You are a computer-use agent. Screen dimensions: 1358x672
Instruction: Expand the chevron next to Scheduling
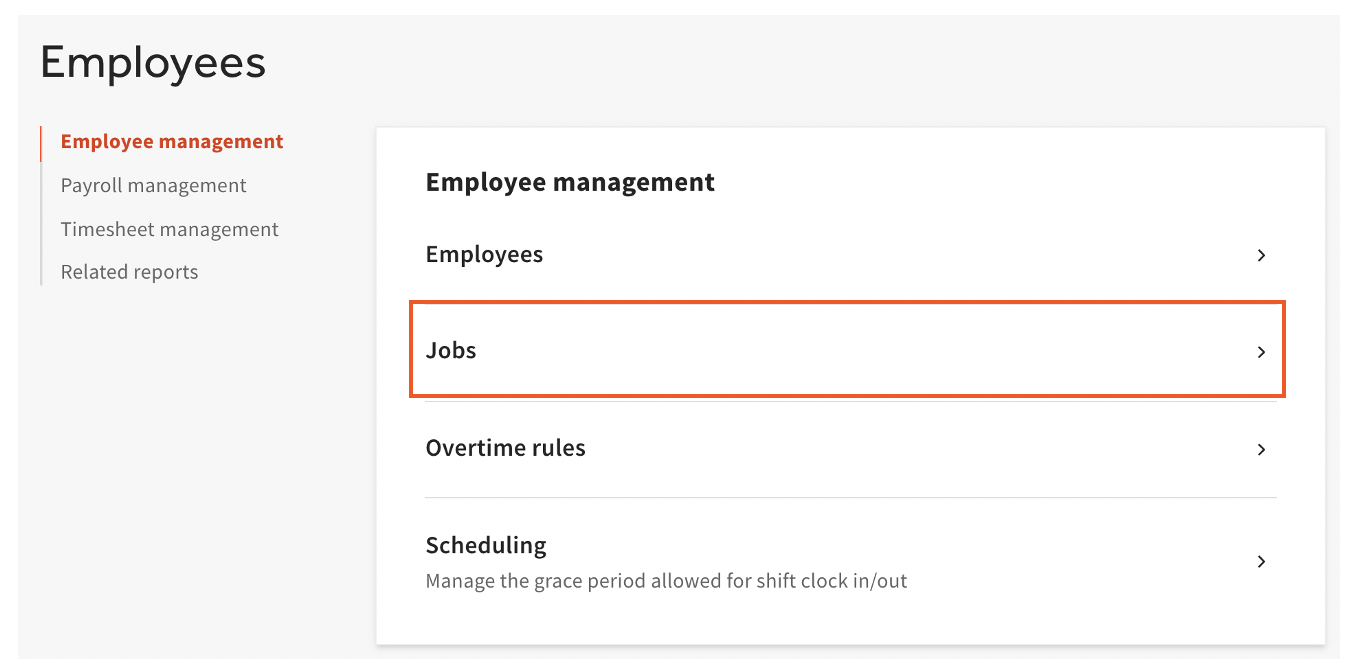pos(1261,561)
